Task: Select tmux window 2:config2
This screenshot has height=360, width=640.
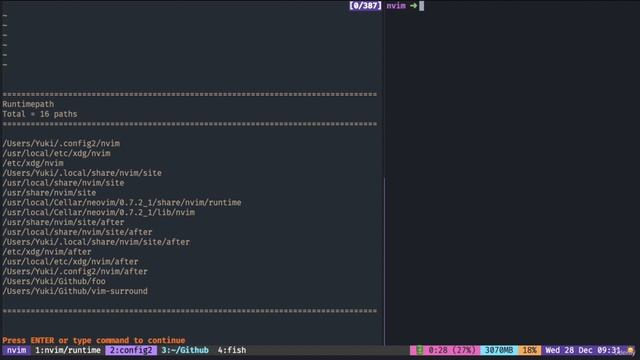Action: (x=131, y=350)
